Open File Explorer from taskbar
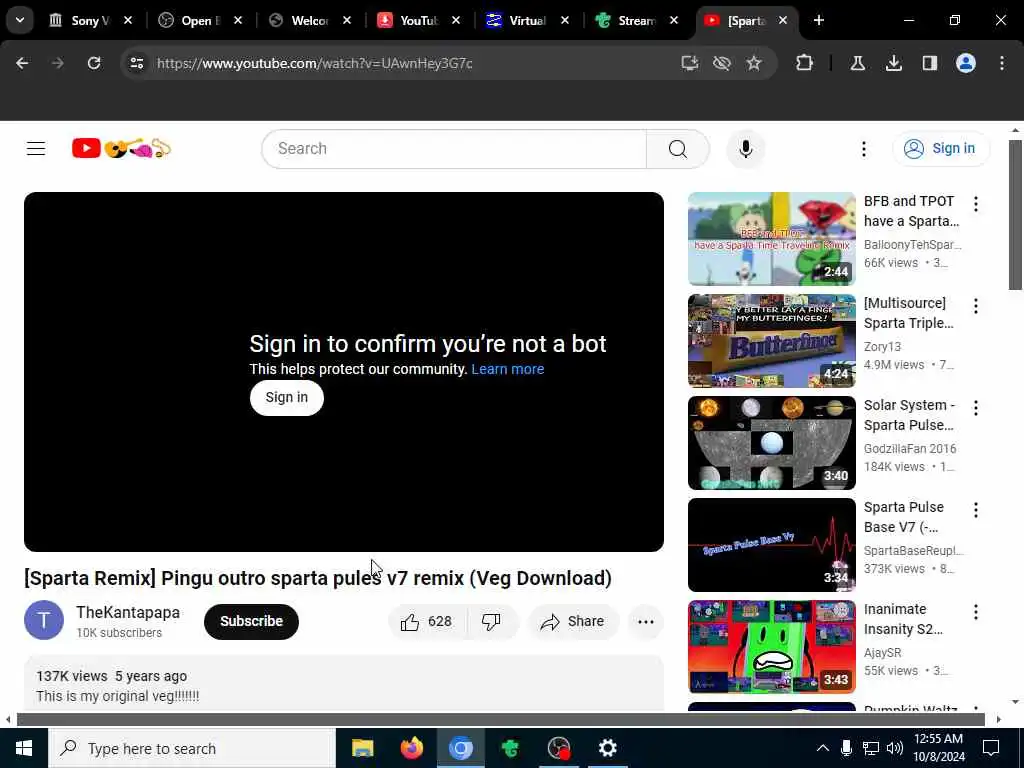 (x=362, y=748)
